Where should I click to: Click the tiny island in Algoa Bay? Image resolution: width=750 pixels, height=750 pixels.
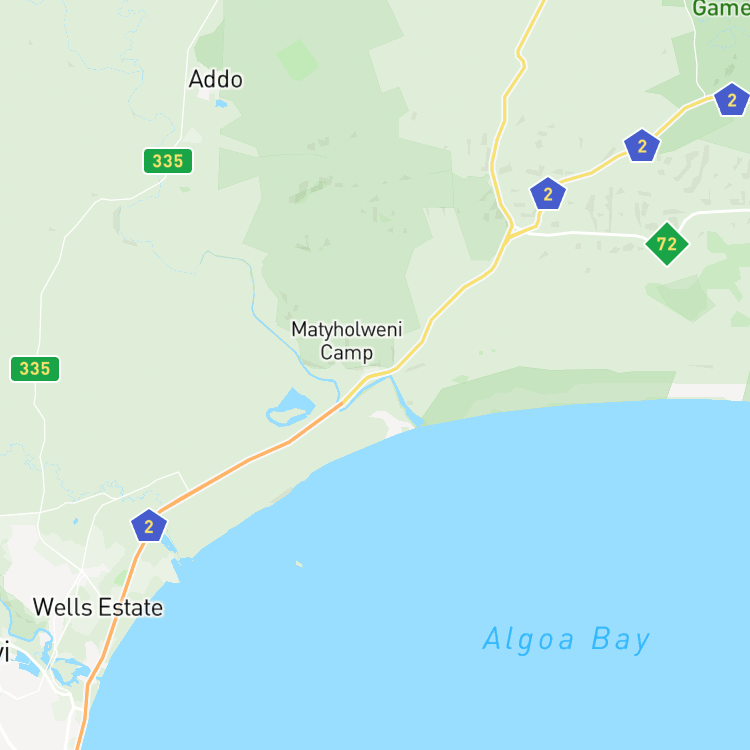coord(299,564)
